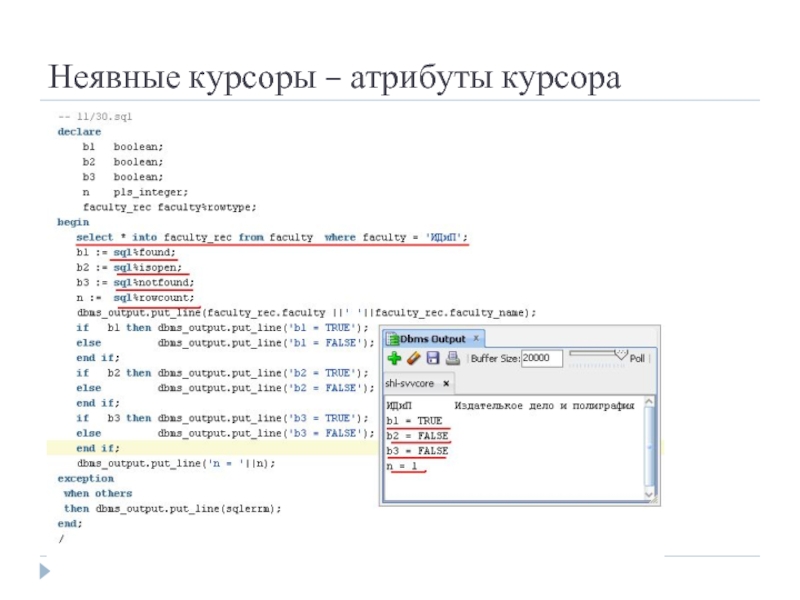Click the Poll rate slider handle
This screenshot has height=600, width=800.
pyautogui.click(x=620, y=354)
